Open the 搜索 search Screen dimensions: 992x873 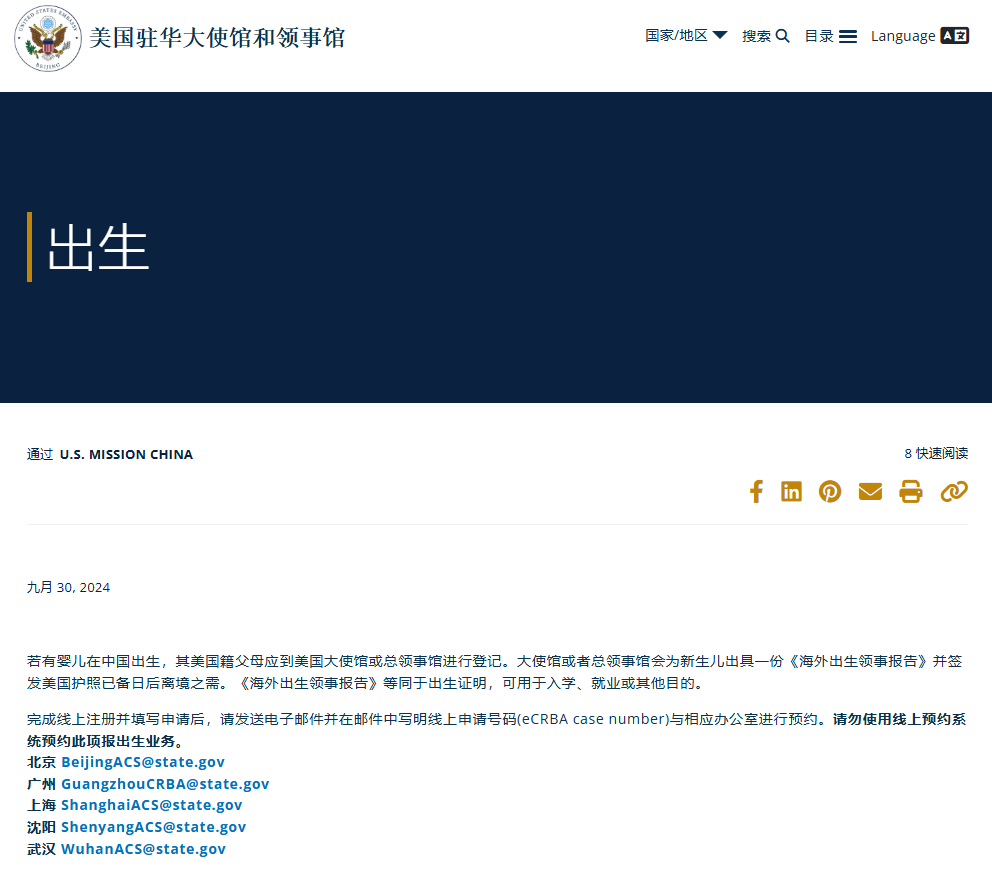coord(766,36)
